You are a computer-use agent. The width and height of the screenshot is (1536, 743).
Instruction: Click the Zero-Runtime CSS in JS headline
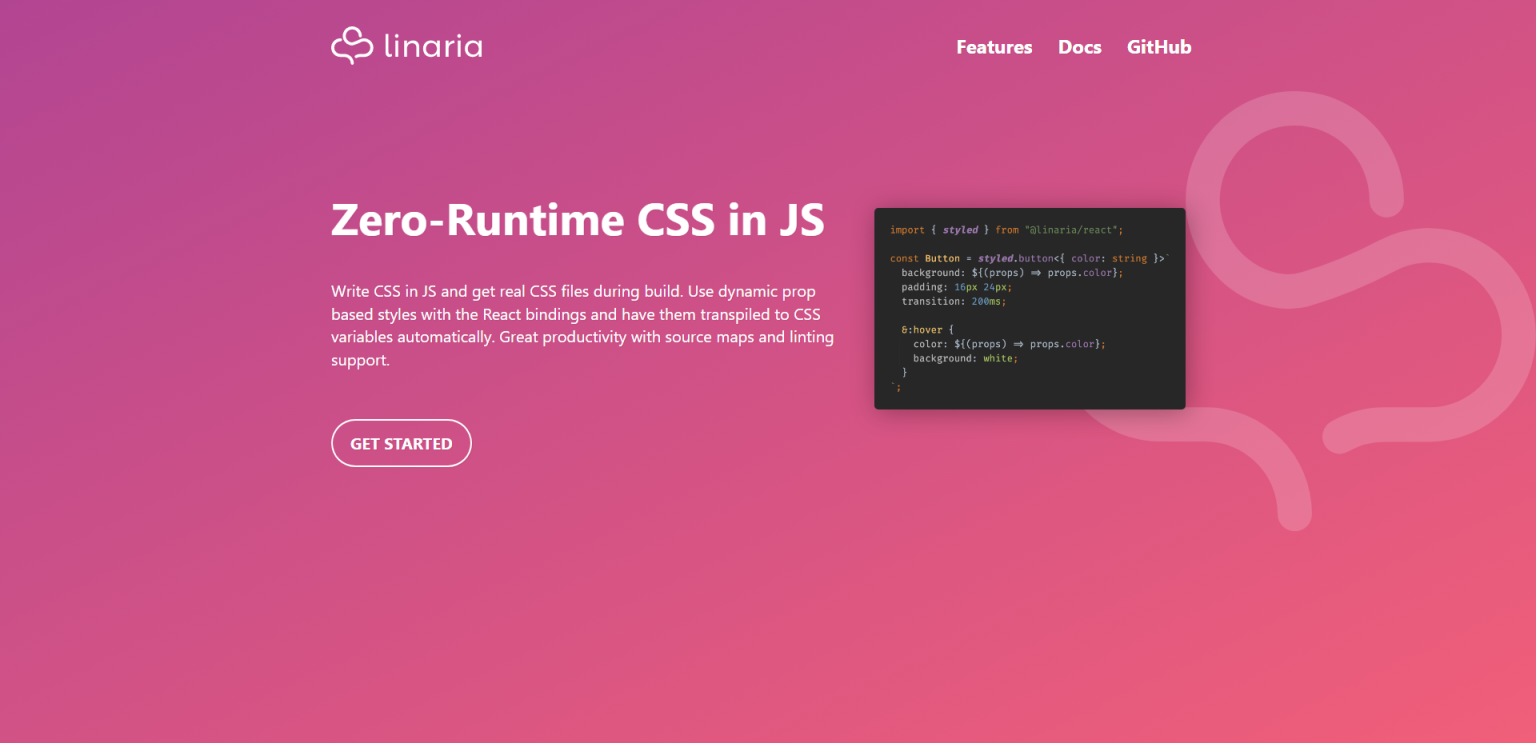[x=578, y=220]
